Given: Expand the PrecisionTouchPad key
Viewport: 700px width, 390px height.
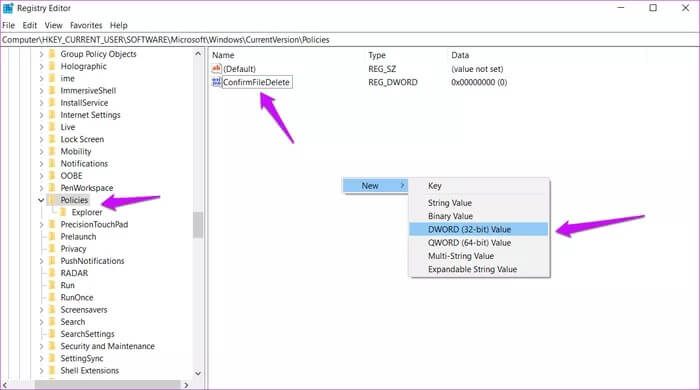Looking at the screenshot, I should coord(41,224).
